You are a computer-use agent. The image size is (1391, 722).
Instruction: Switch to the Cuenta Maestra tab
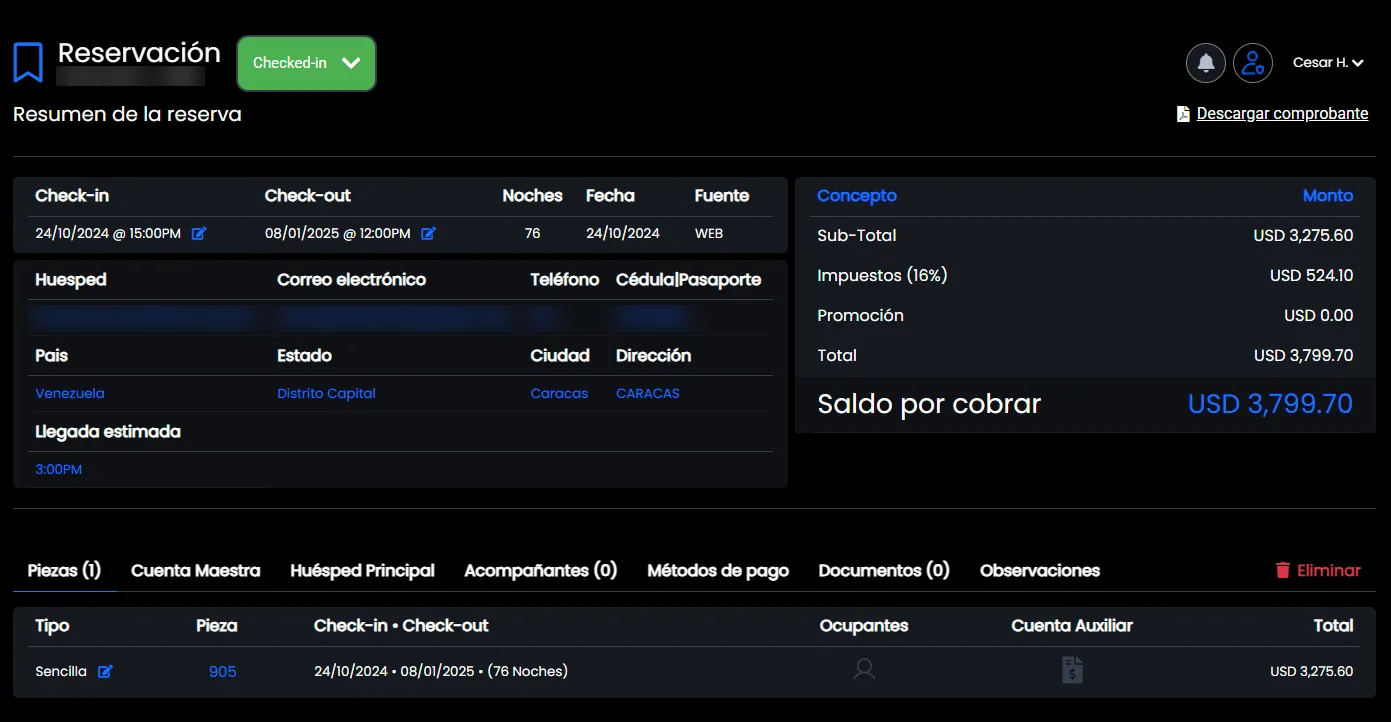click(x=196, y=570)
